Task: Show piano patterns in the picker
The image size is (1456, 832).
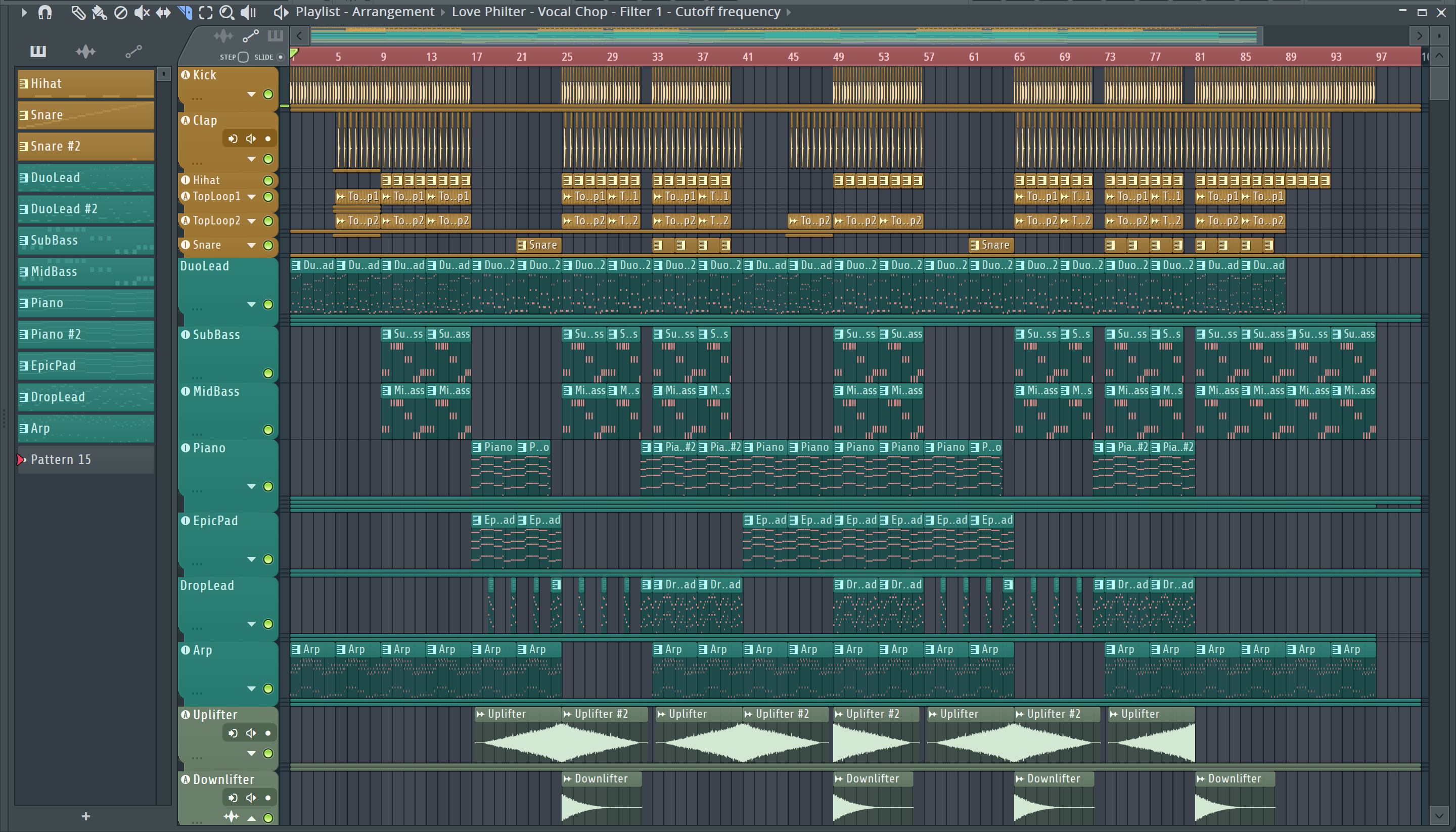Action: (x=38, y=52)
